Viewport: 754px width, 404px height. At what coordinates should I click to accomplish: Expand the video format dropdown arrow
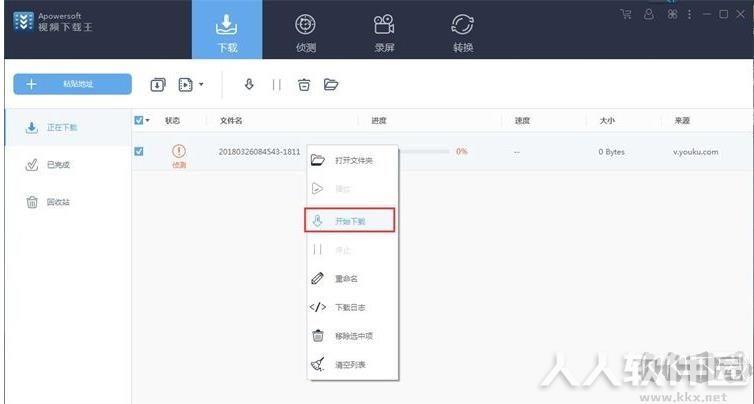(201, 85)
